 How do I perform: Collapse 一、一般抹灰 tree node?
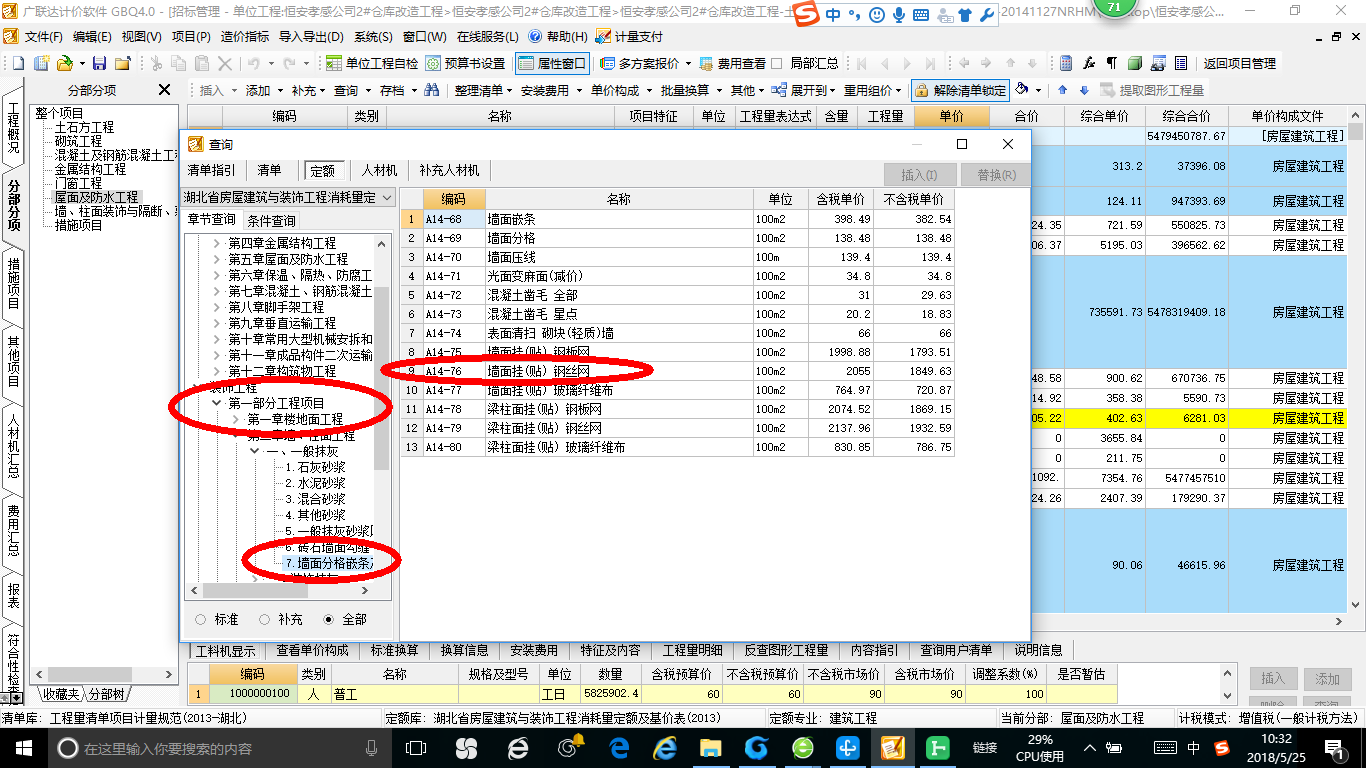click(254, 451)
